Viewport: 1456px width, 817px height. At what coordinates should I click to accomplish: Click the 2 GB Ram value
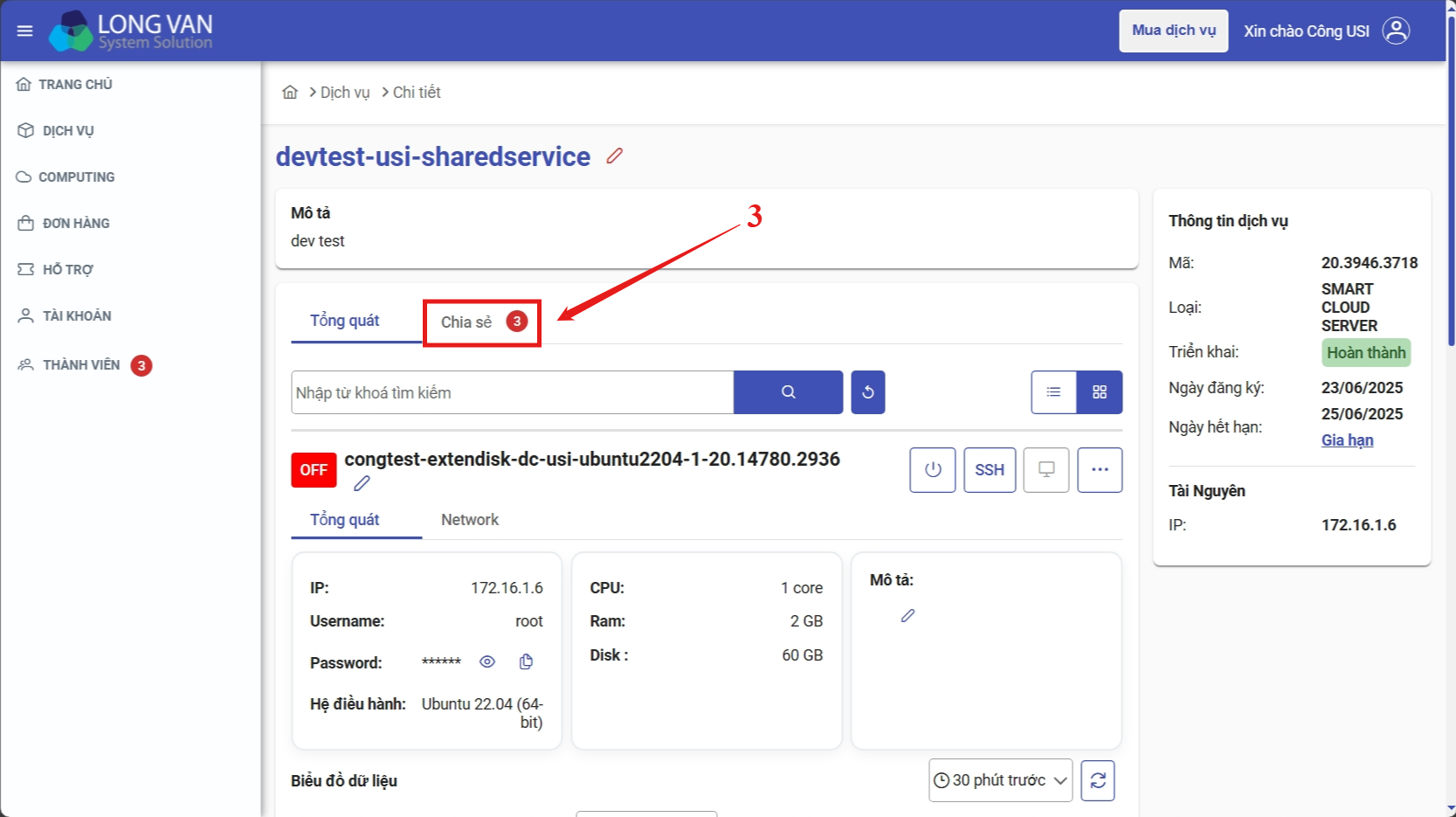806,621
